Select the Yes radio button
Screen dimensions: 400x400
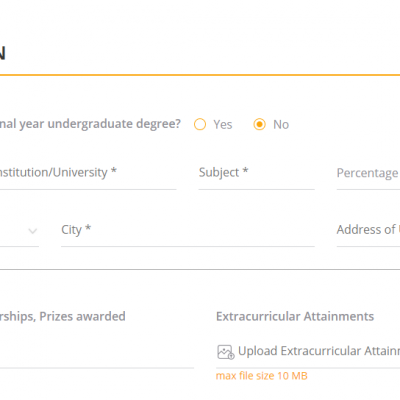point(200,124)
